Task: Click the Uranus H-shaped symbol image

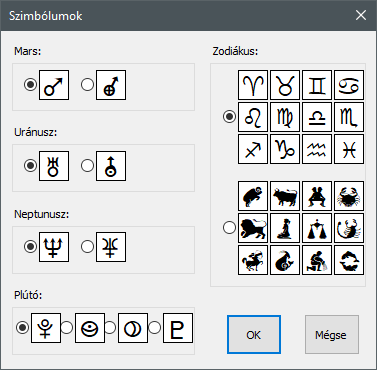Action: [54, 166]
